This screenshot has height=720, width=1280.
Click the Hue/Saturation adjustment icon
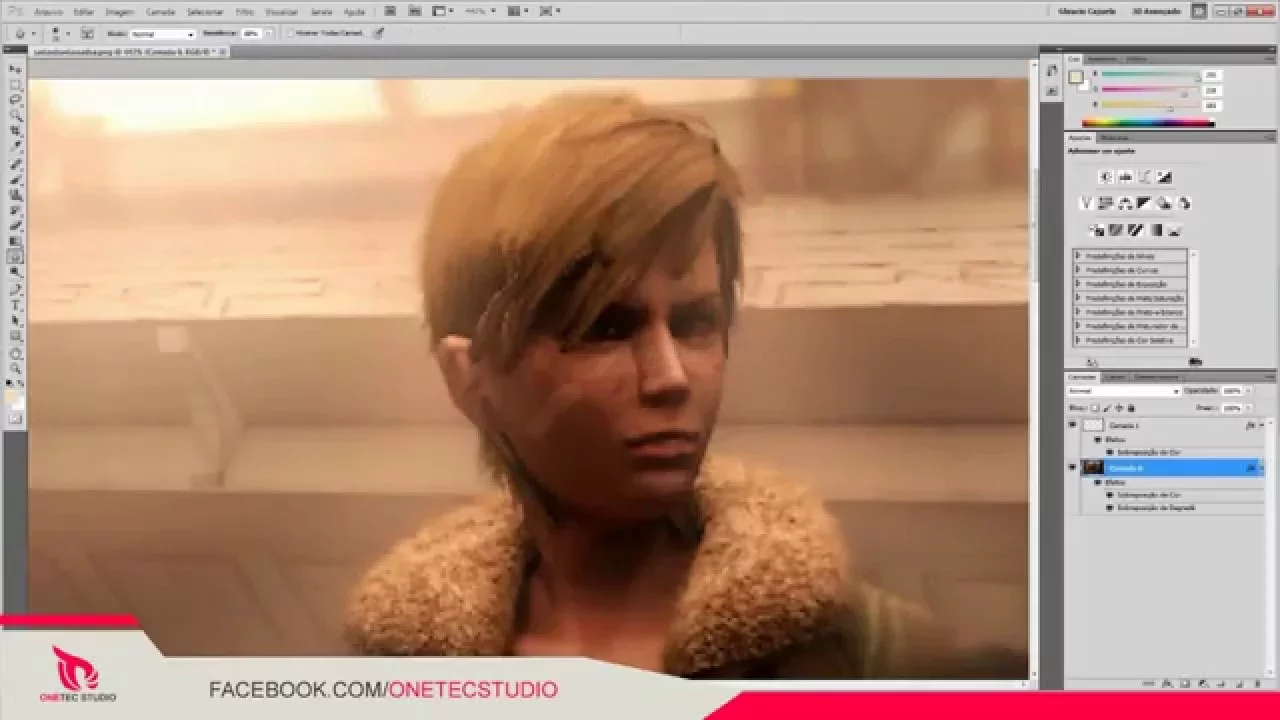[1106, 203]
